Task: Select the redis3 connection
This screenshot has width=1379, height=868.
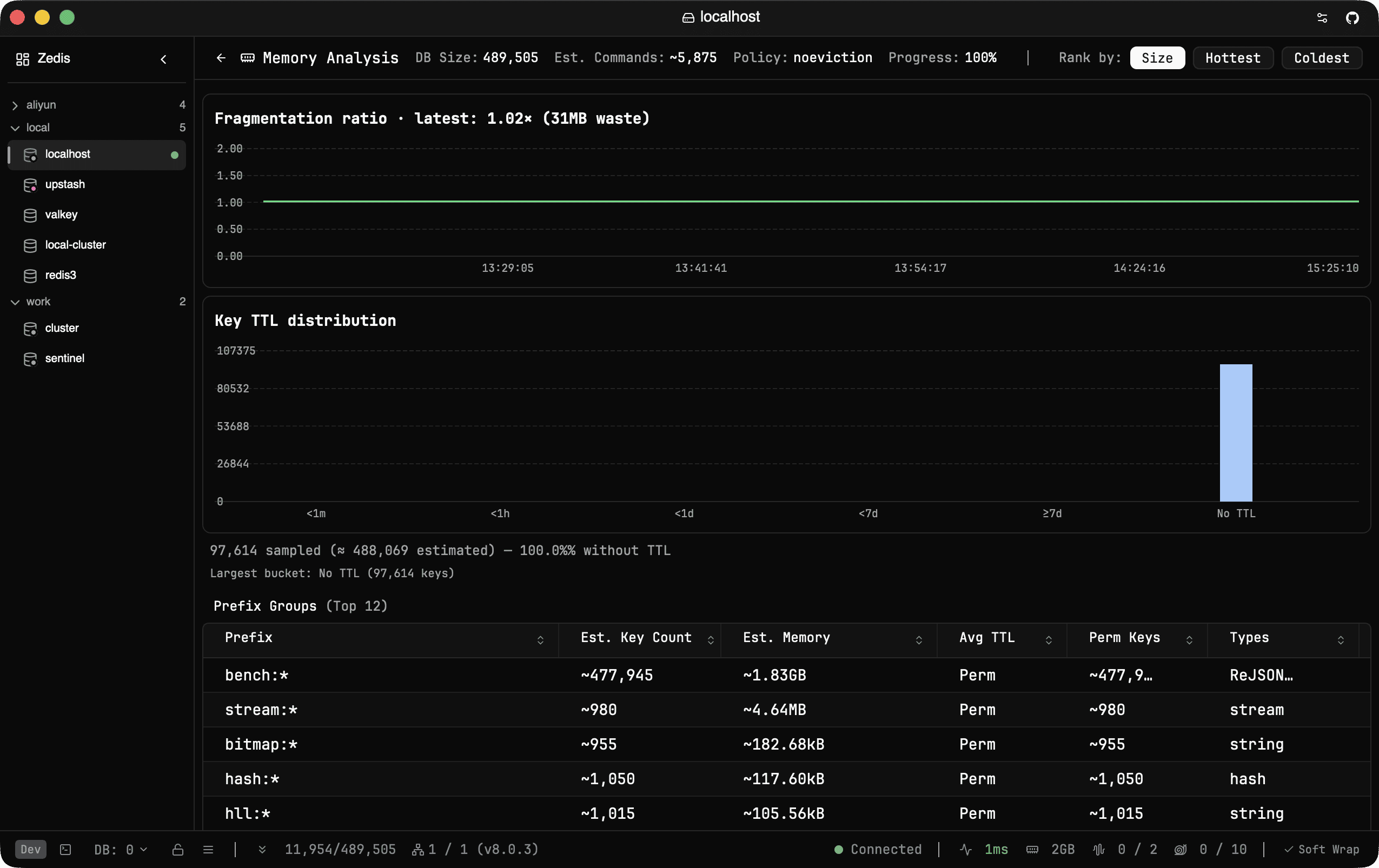Action: [x=97, y=276]
